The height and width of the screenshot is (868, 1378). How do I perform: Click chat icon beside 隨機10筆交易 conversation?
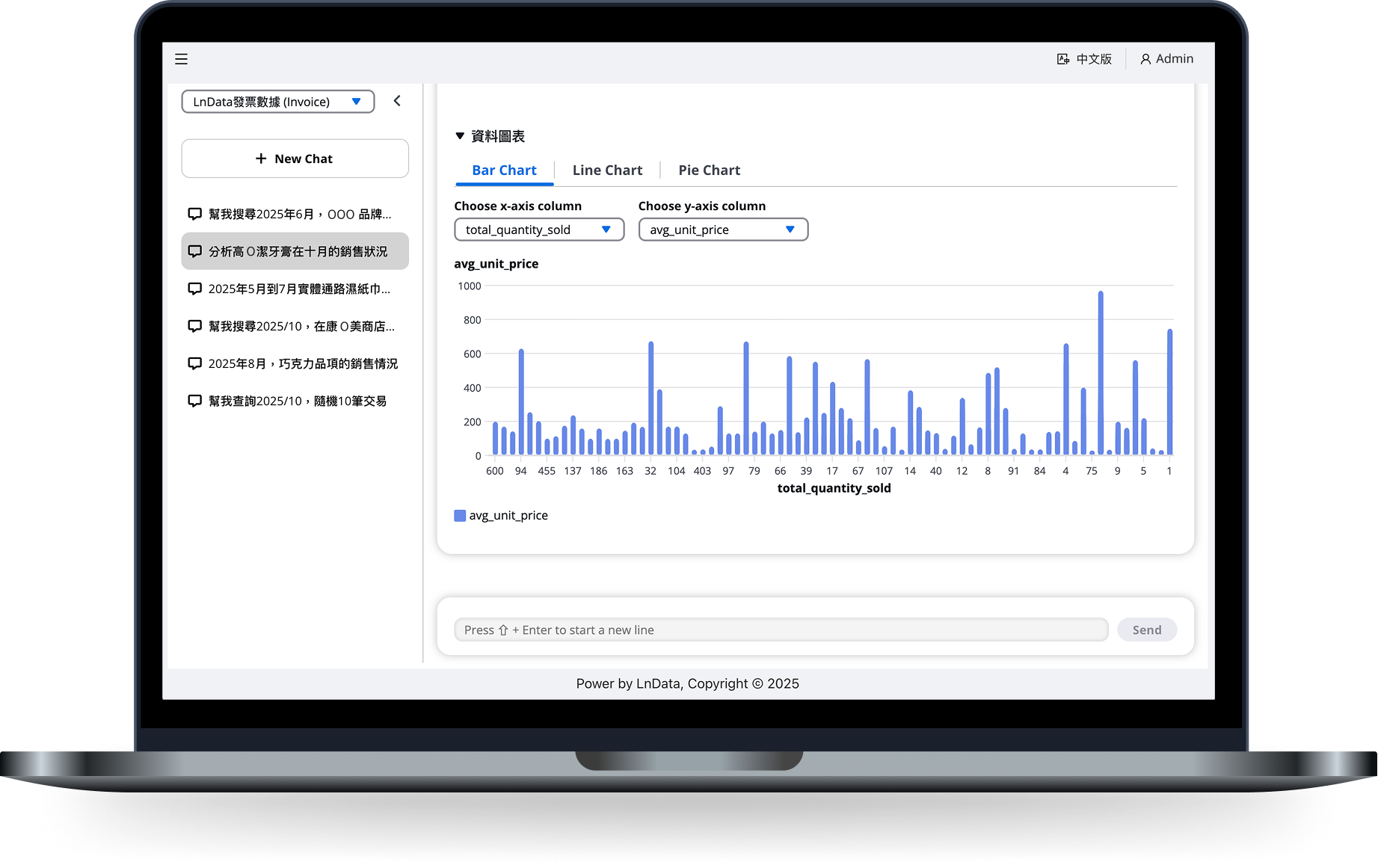pos(194,401)
